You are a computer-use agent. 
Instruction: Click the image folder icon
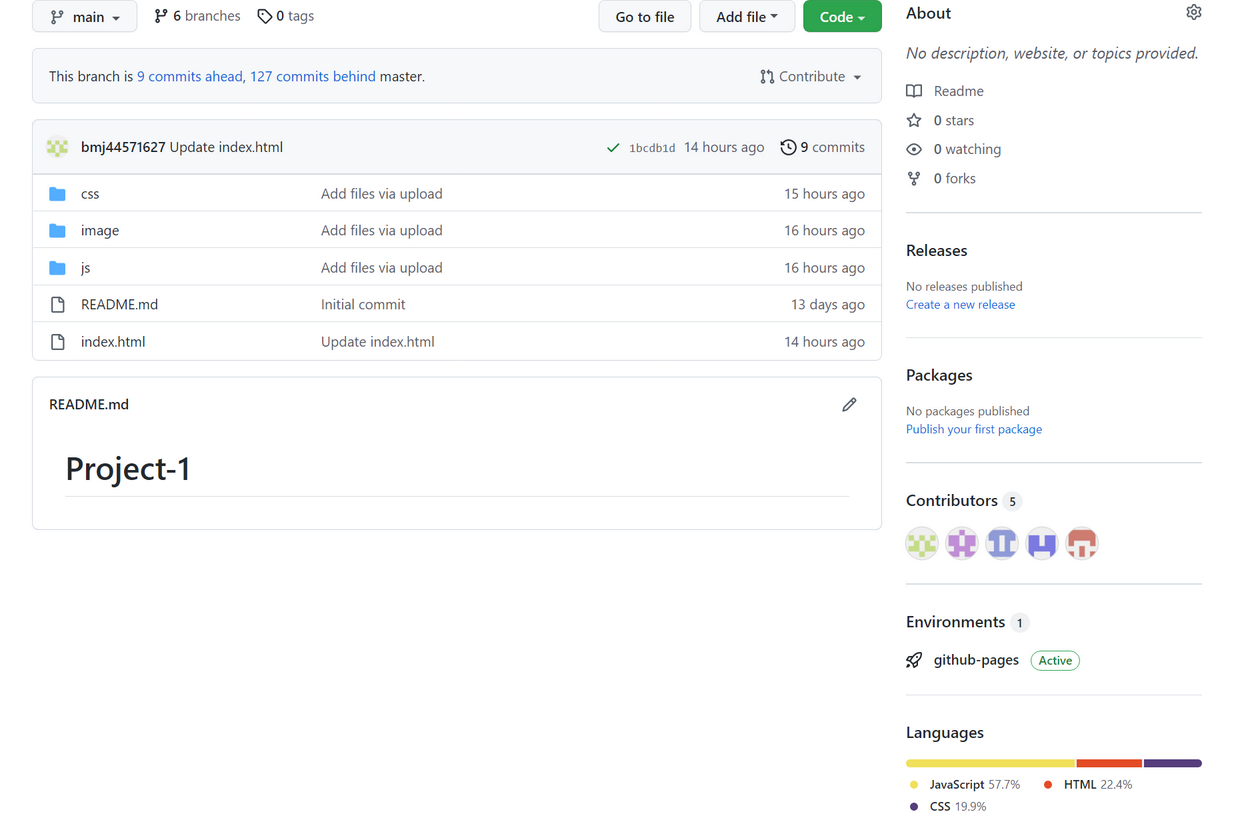tap(58, 231)
